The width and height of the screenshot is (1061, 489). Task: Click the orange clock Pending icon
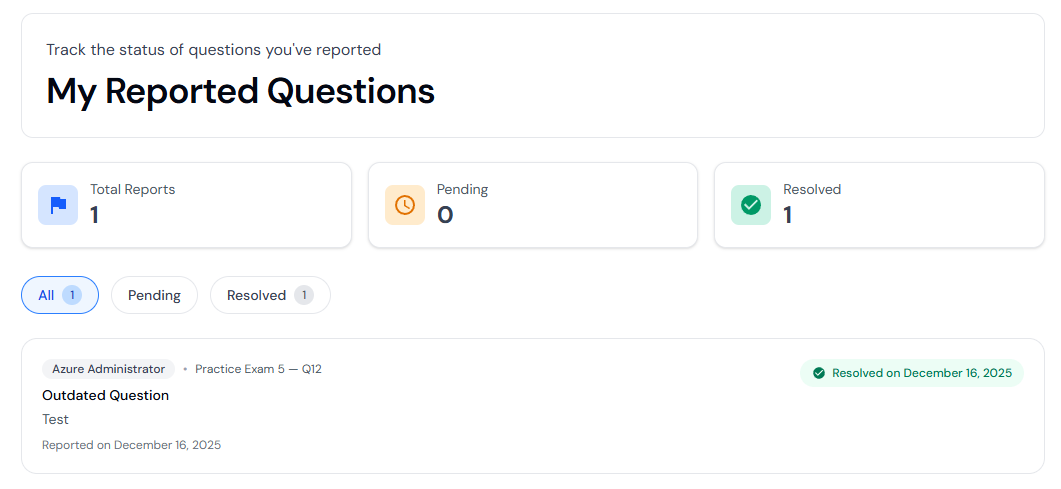click(404, 205)
